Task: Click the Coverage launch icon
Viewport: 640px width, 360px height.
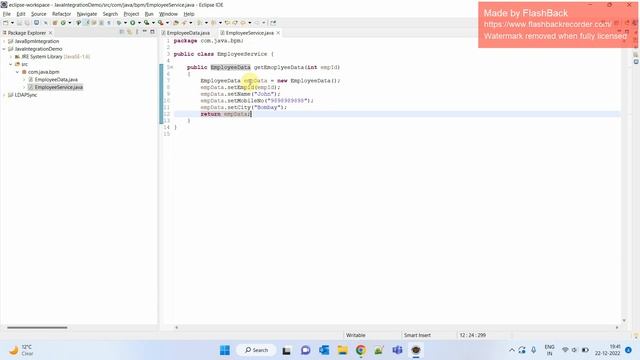Action: coord(146,23)
